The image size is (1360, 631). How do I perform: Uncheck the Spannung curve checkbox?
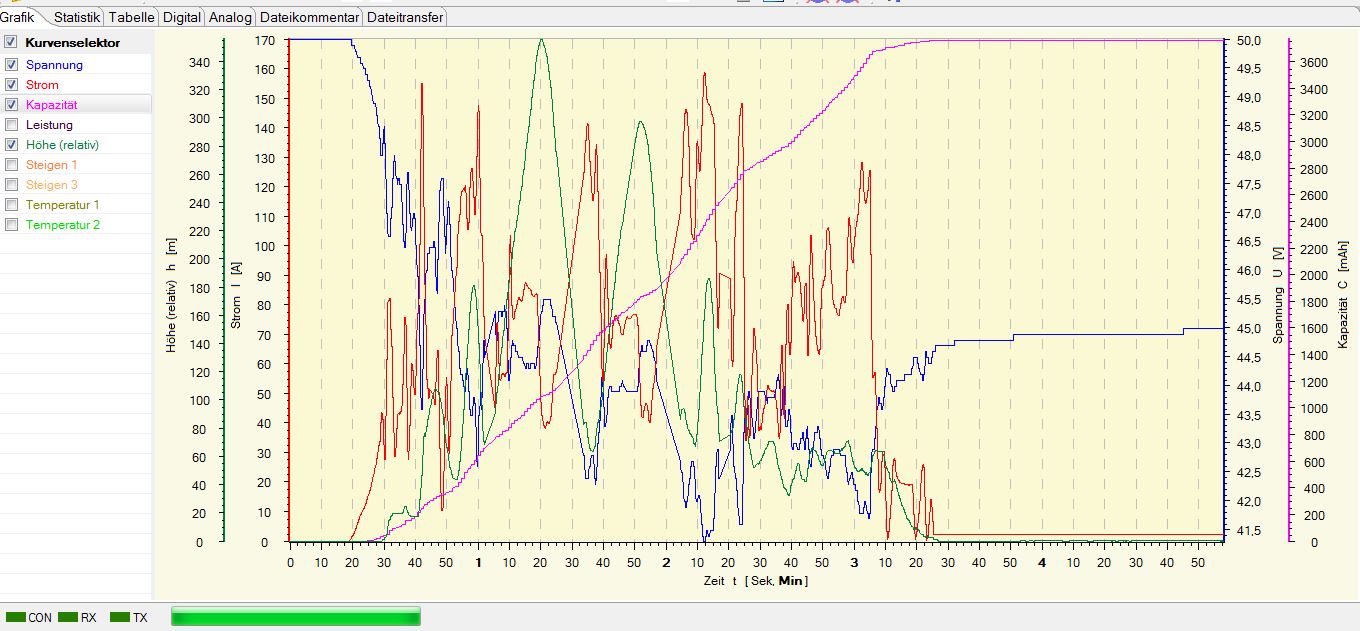point(11,64)
